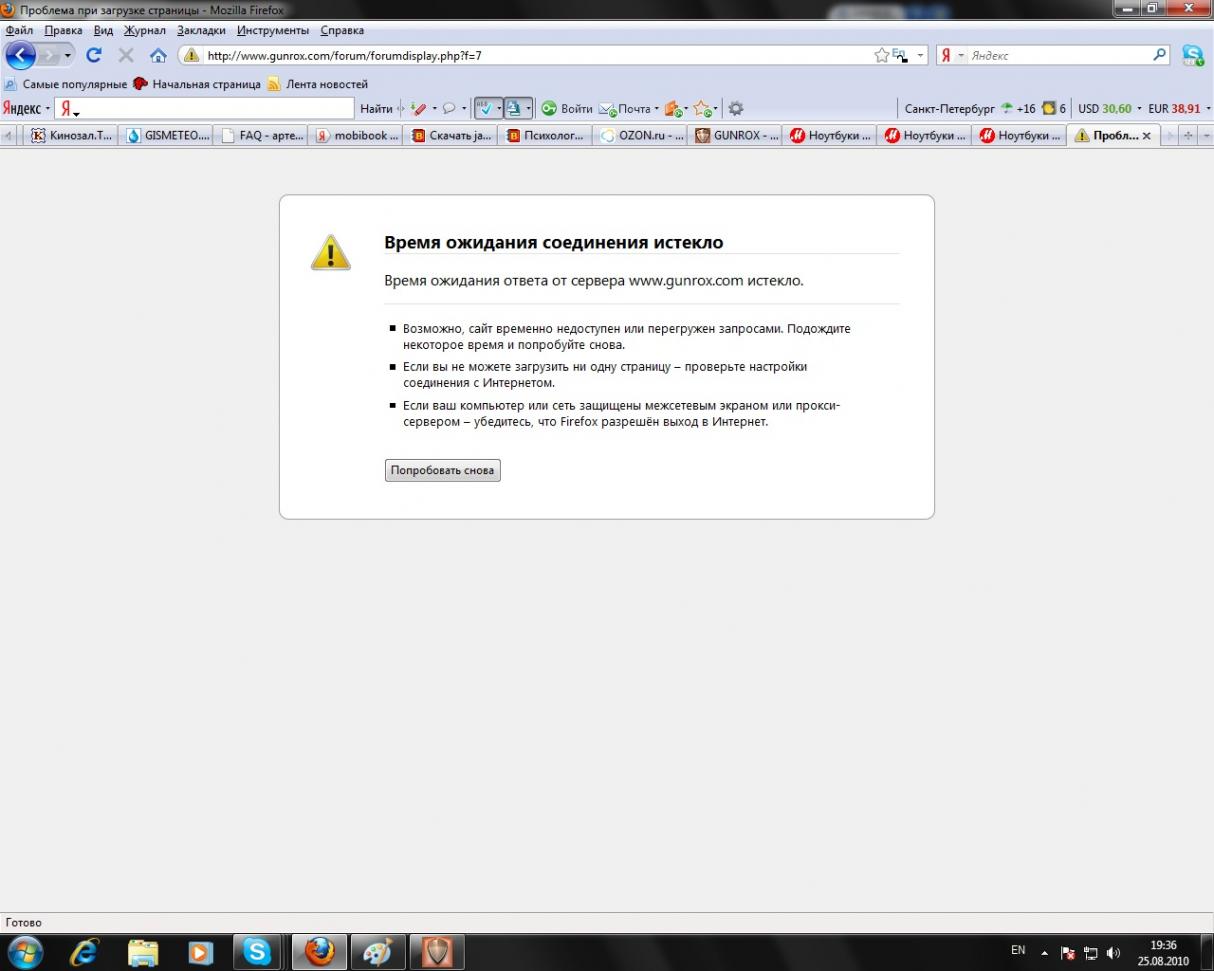
Task: Go to the Home page icon
Action: [x=157, y=56]
